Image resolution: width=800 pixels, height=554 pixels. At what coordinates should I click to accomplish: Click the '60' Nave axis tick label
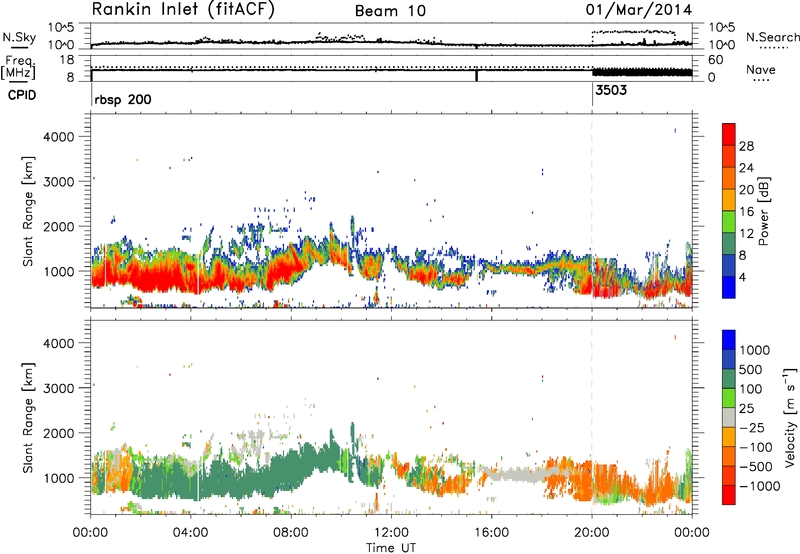click(x=716, y=60)
